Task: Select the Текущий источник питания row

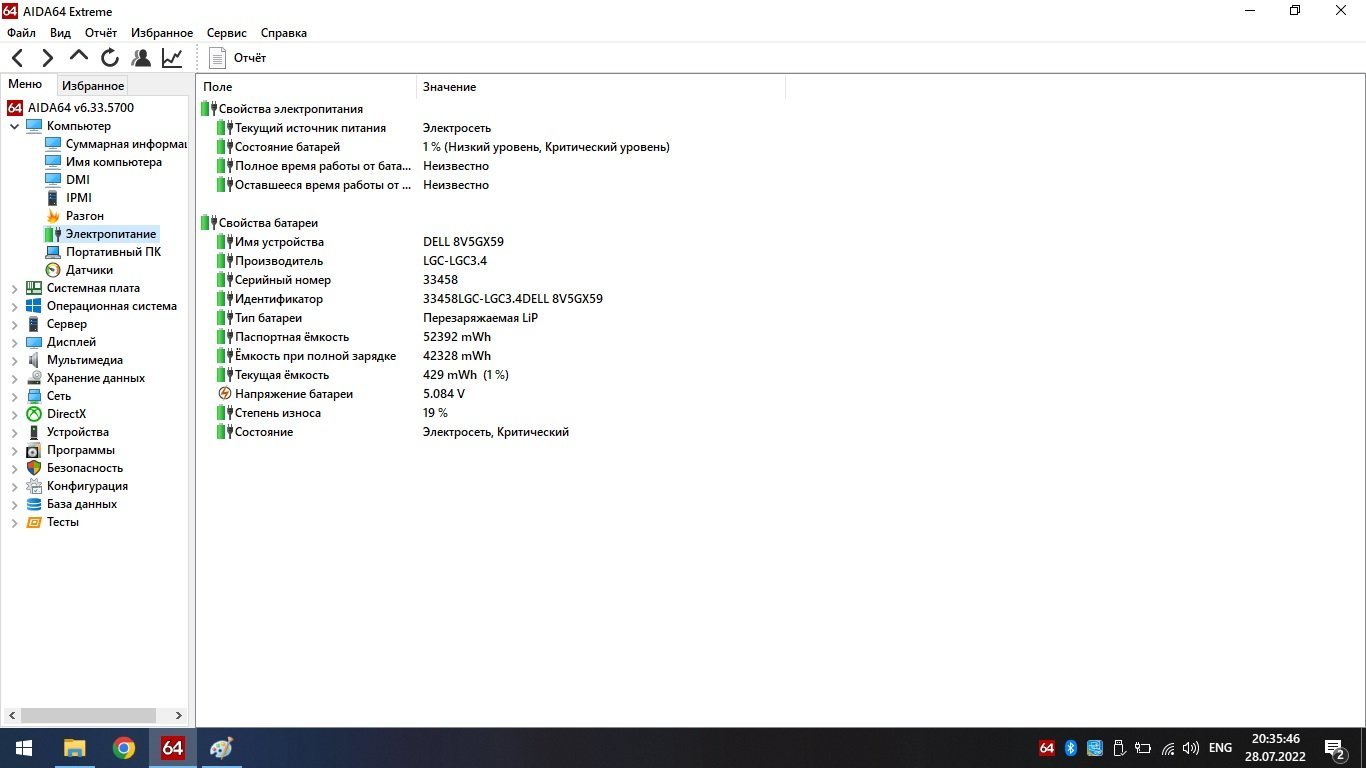Action: pyautogui.click(x=491, y=128)
